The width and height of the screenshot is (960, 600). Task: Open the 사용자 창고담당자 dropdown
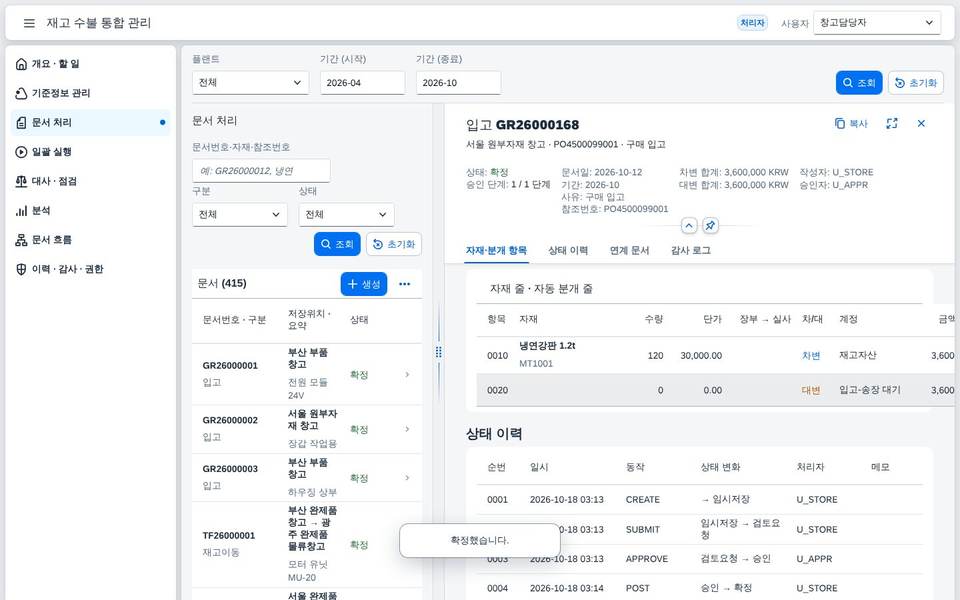point(876,23)
